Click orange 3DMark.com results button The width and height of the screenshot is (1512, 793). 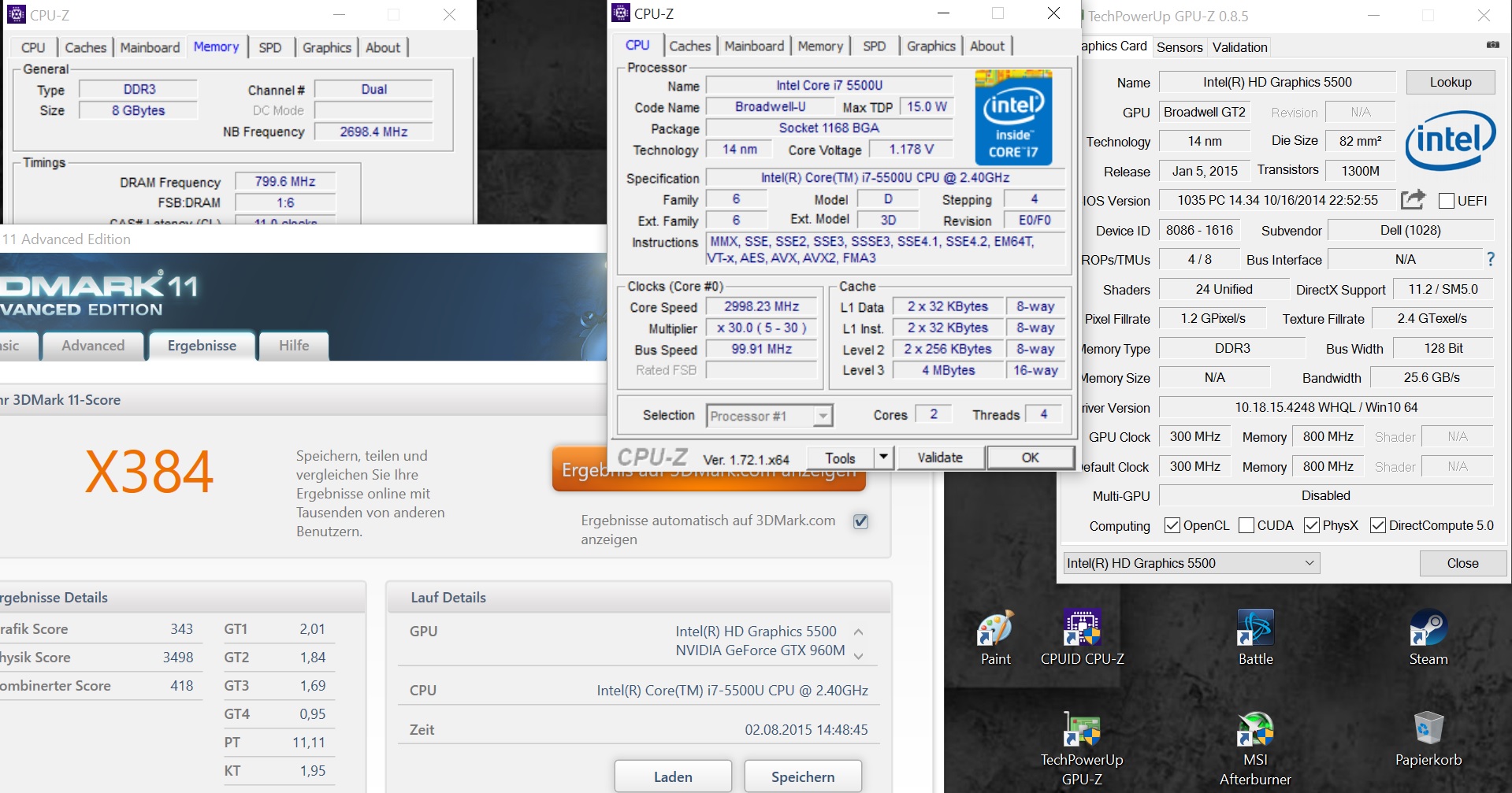pyautogui.click(x=709, y=470)
